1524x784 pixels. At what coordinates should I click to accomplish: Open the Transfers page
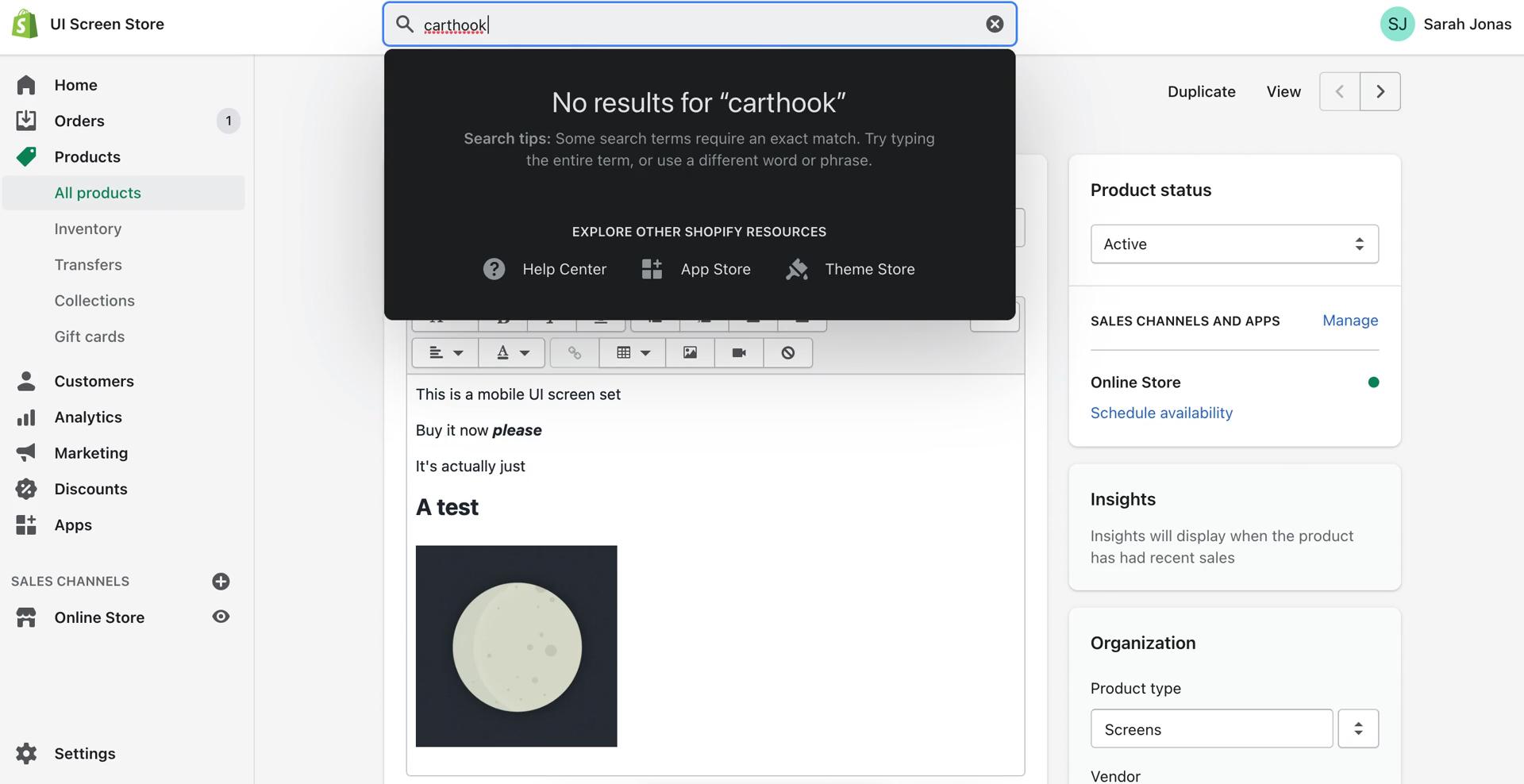tap(88, 264)
